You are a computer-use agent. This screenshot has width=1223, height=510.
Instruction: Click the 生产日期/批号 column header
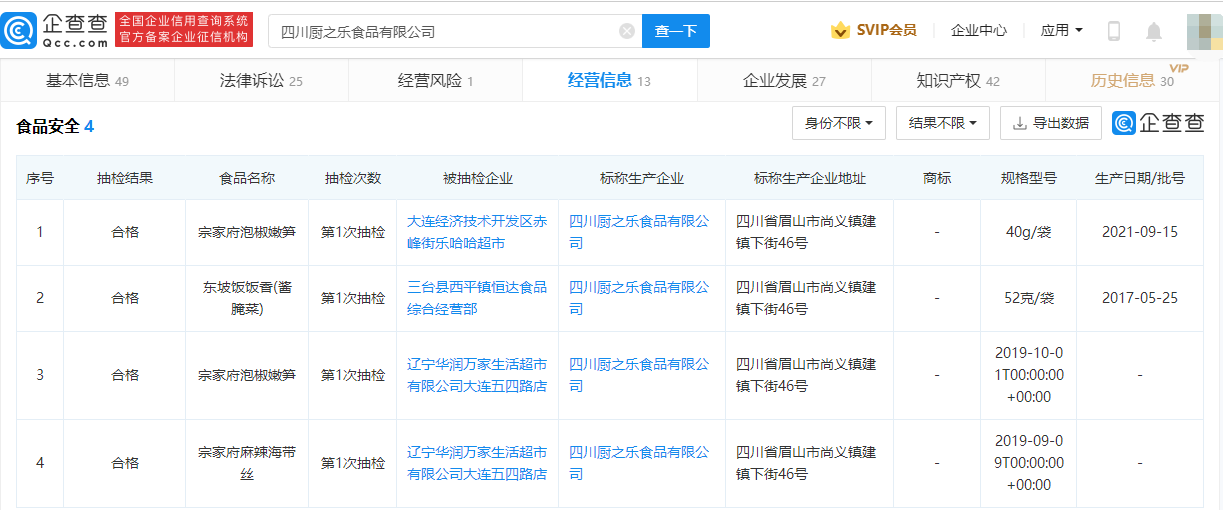coord(1140,178)
